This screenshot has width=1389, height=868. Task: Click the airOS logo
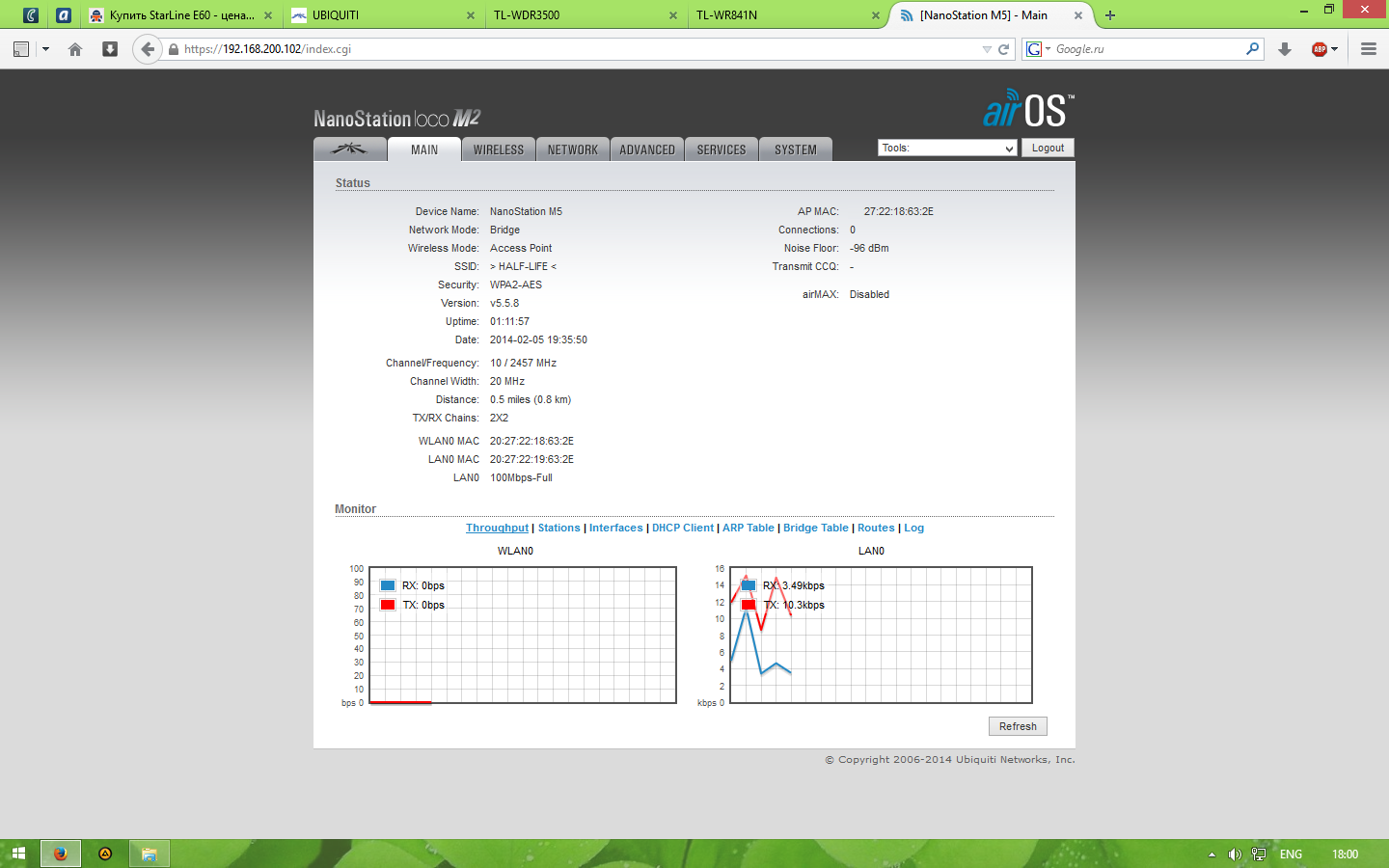(1028, 109)
